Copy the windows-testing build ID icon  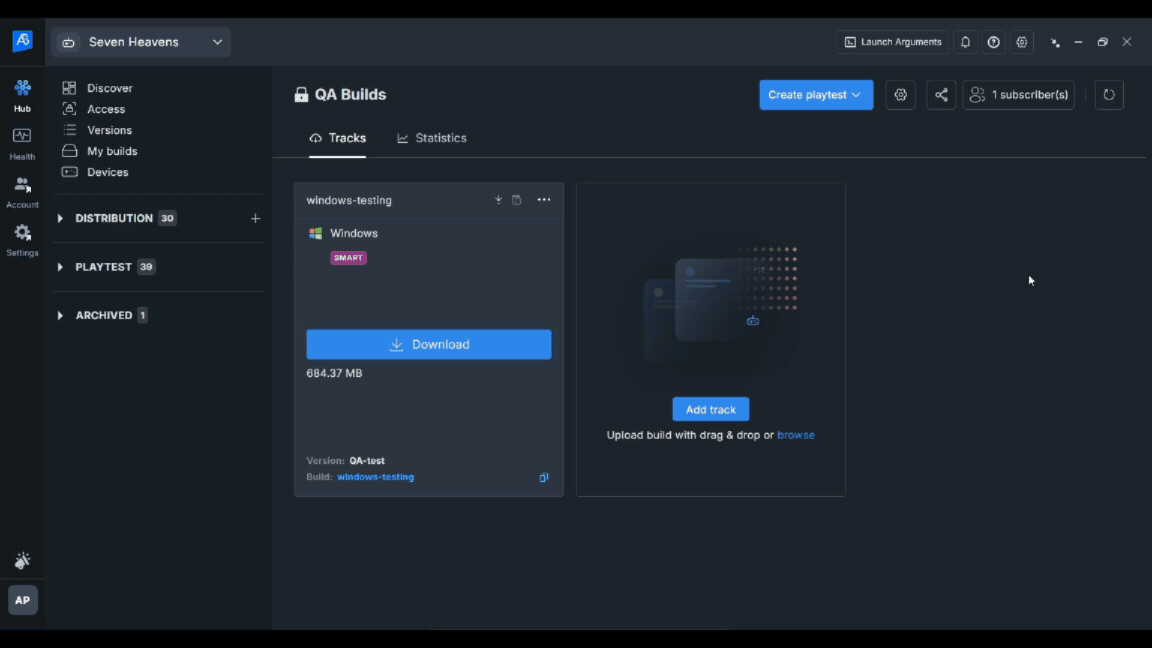(544, 478)
